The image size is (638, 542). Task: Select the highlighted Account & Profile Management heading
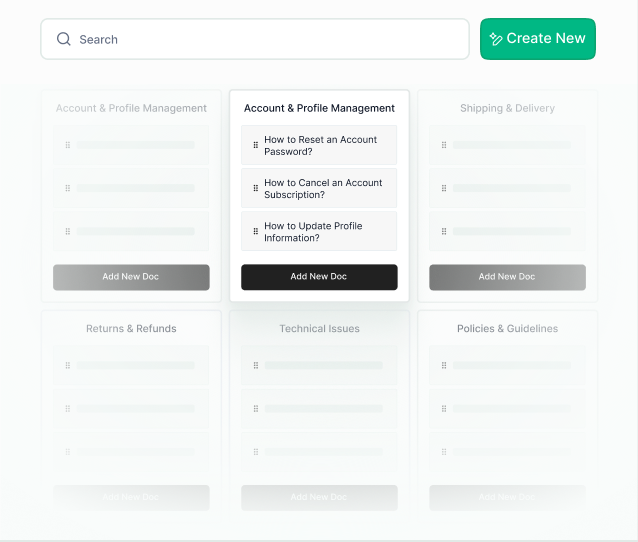[319, 108]
